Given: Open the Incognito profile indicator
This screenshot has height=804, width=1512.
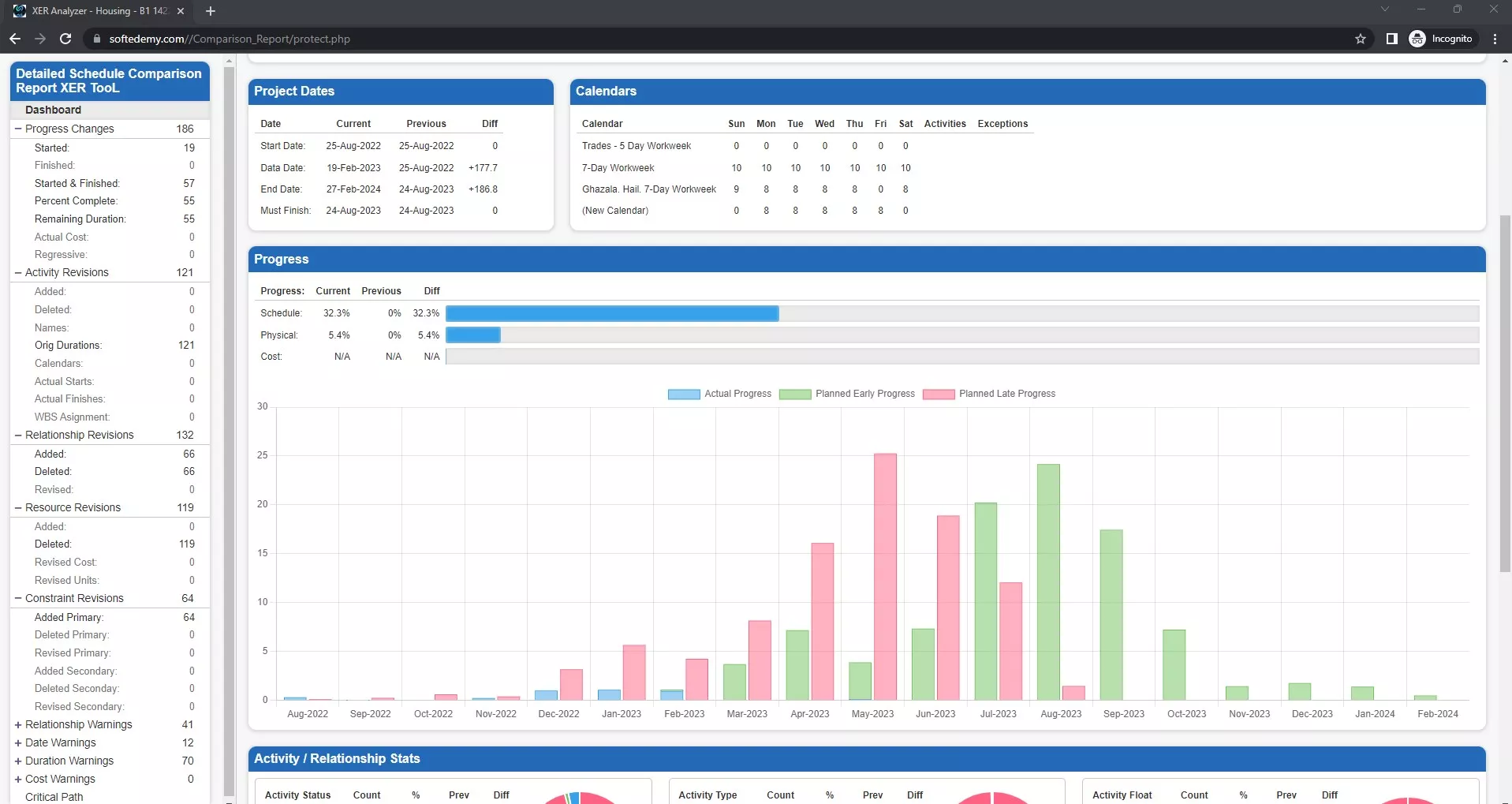Looking at the screenshot, I should coord(1441,39).
